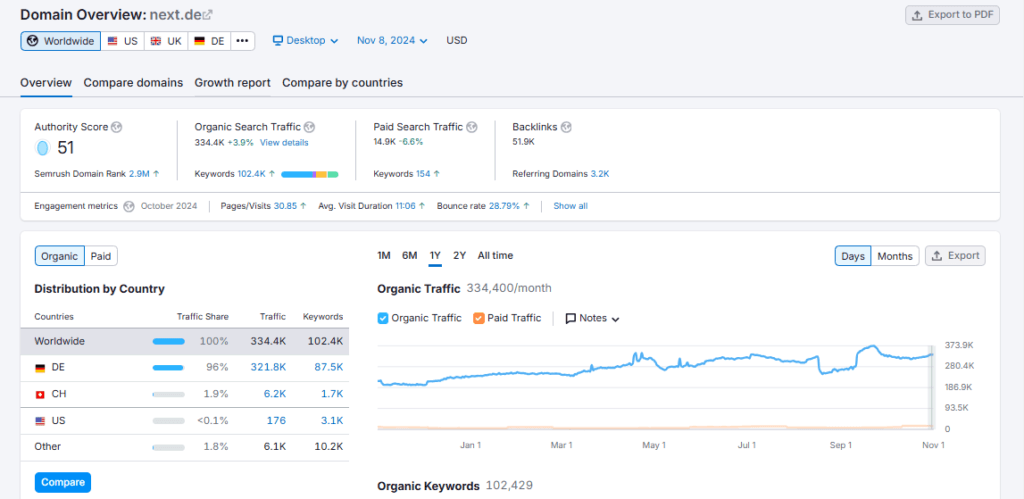Open the Desktop device dropdown
The width and height of the screenshot is (1024, 499).
click(x=305, y=41)
